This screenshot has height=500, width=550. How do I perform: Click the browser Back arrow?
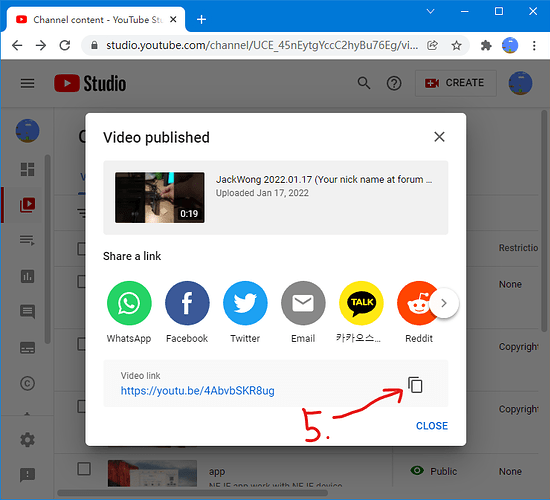(17, 45)
